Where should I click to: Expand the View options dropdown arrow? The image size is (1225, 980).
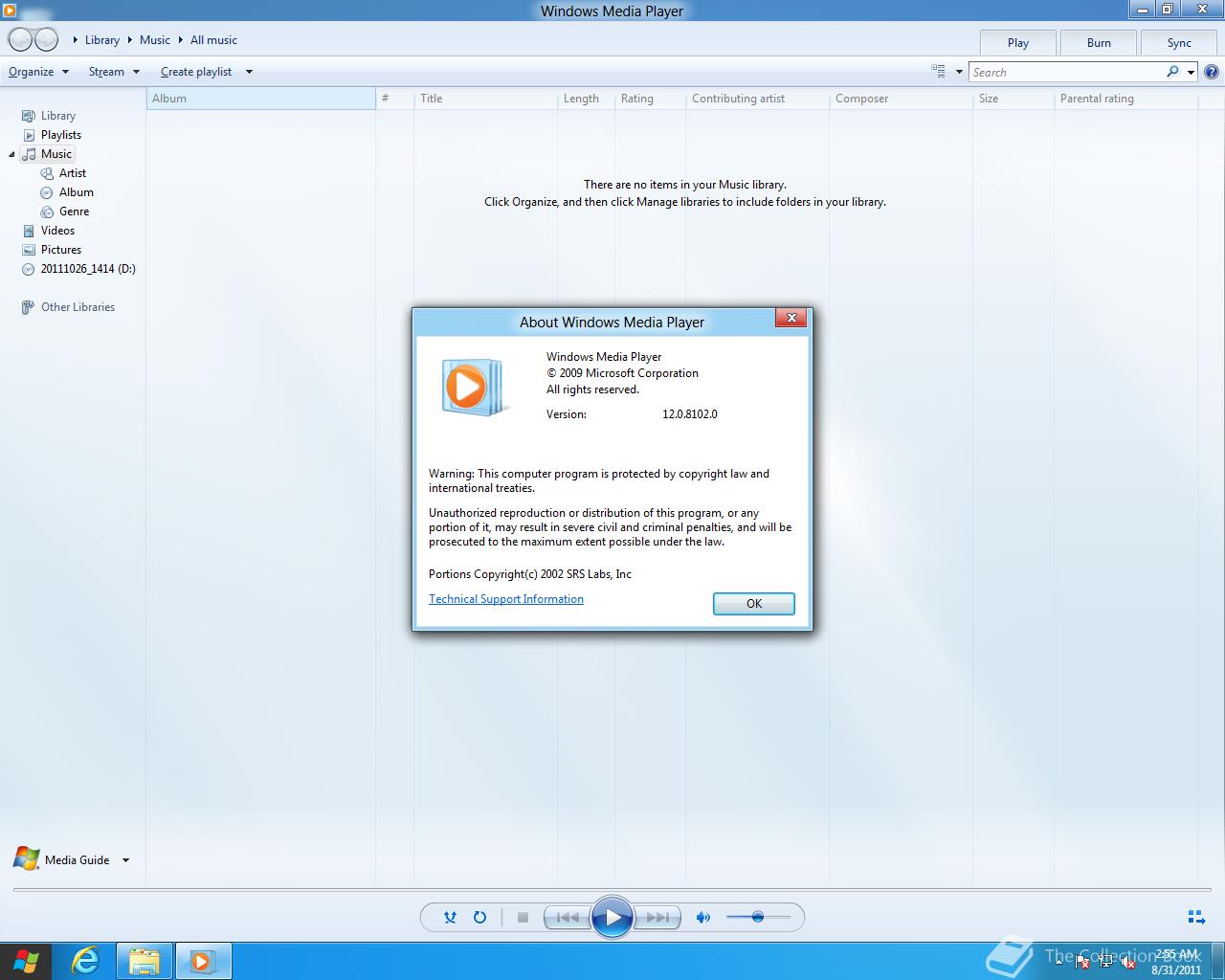coord(959,72)
